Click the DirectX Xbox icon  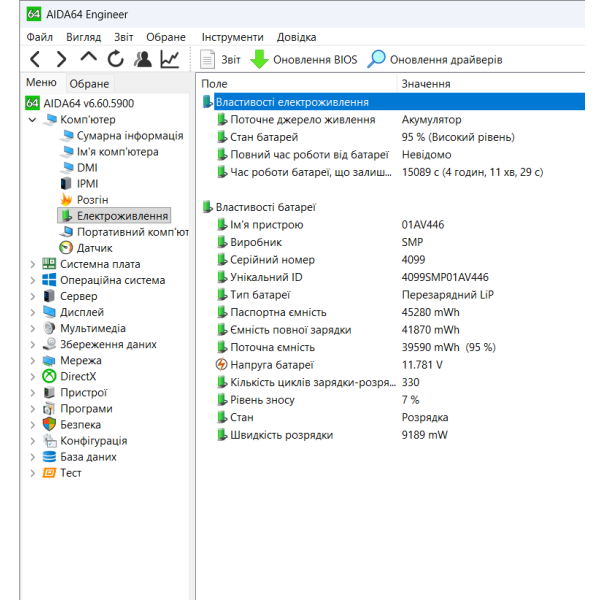49,377
